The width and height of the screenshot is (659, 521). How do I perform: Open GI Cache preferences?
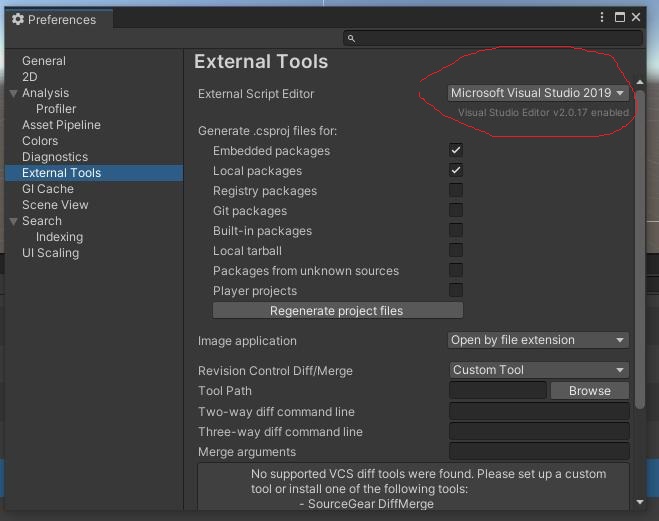click(48, 189)
